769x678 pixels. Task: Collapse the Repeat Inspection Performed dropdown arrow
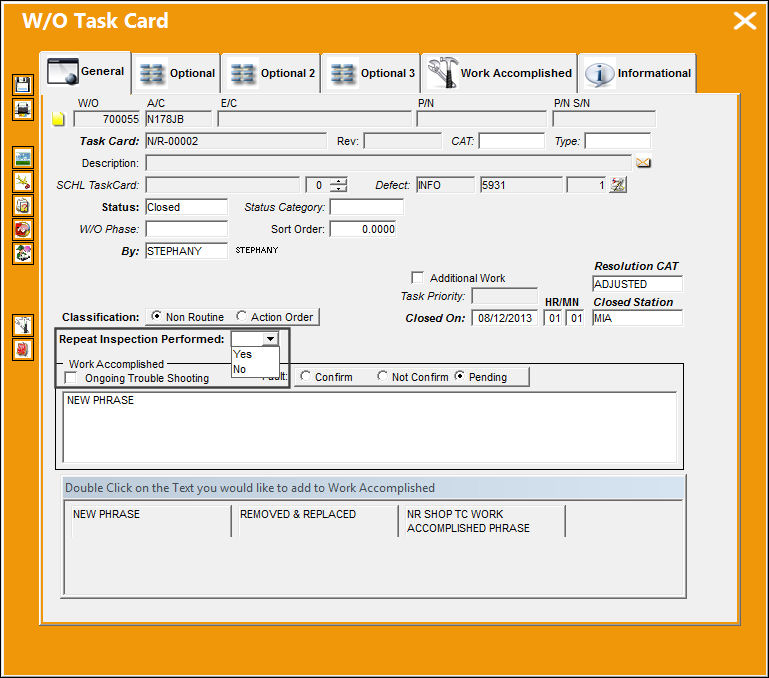(270, 339)
